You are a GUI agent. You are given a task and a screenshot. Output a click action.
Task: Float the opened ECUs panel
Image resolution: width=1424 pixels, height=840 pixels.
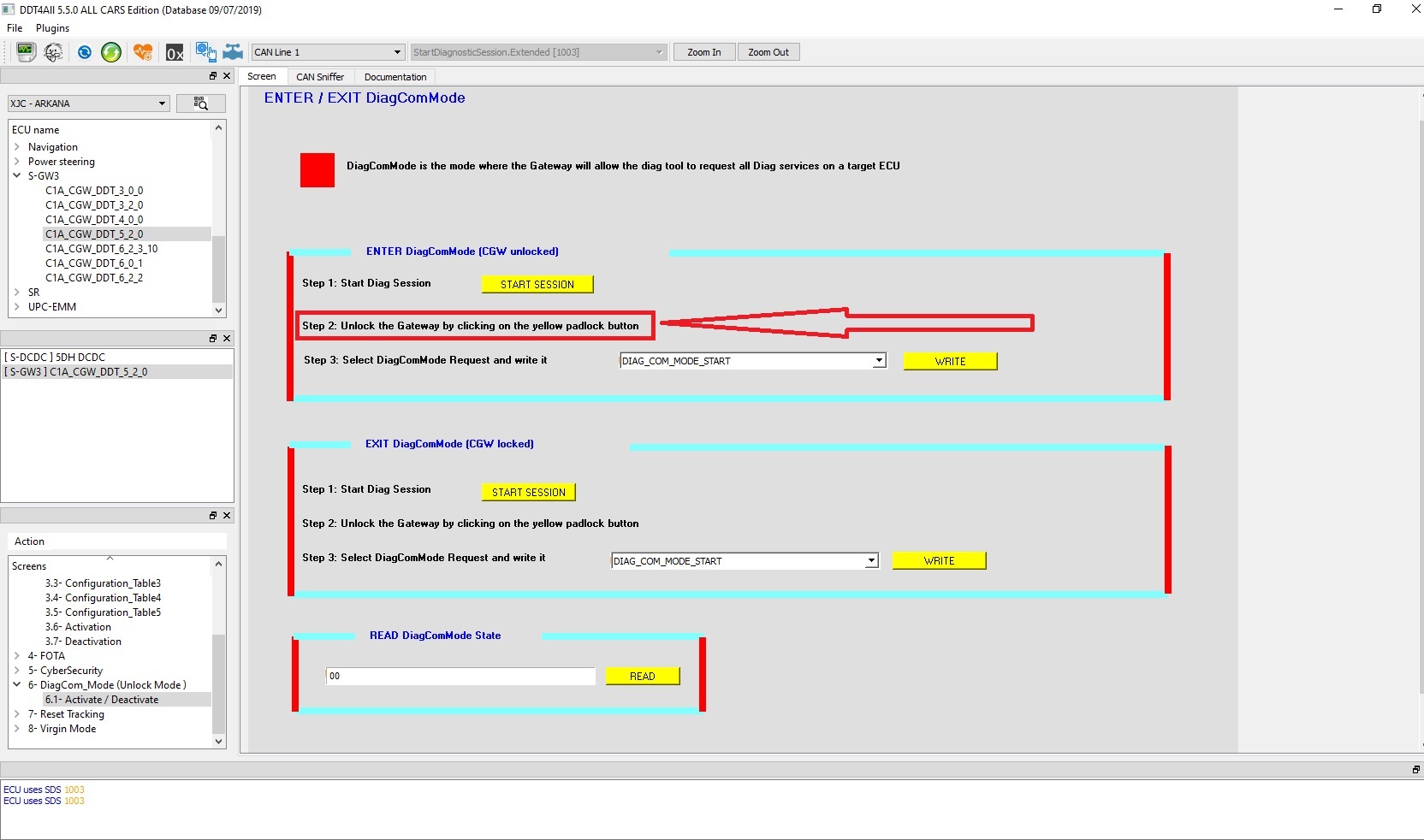pyautogui.click(x=213, y=339)
